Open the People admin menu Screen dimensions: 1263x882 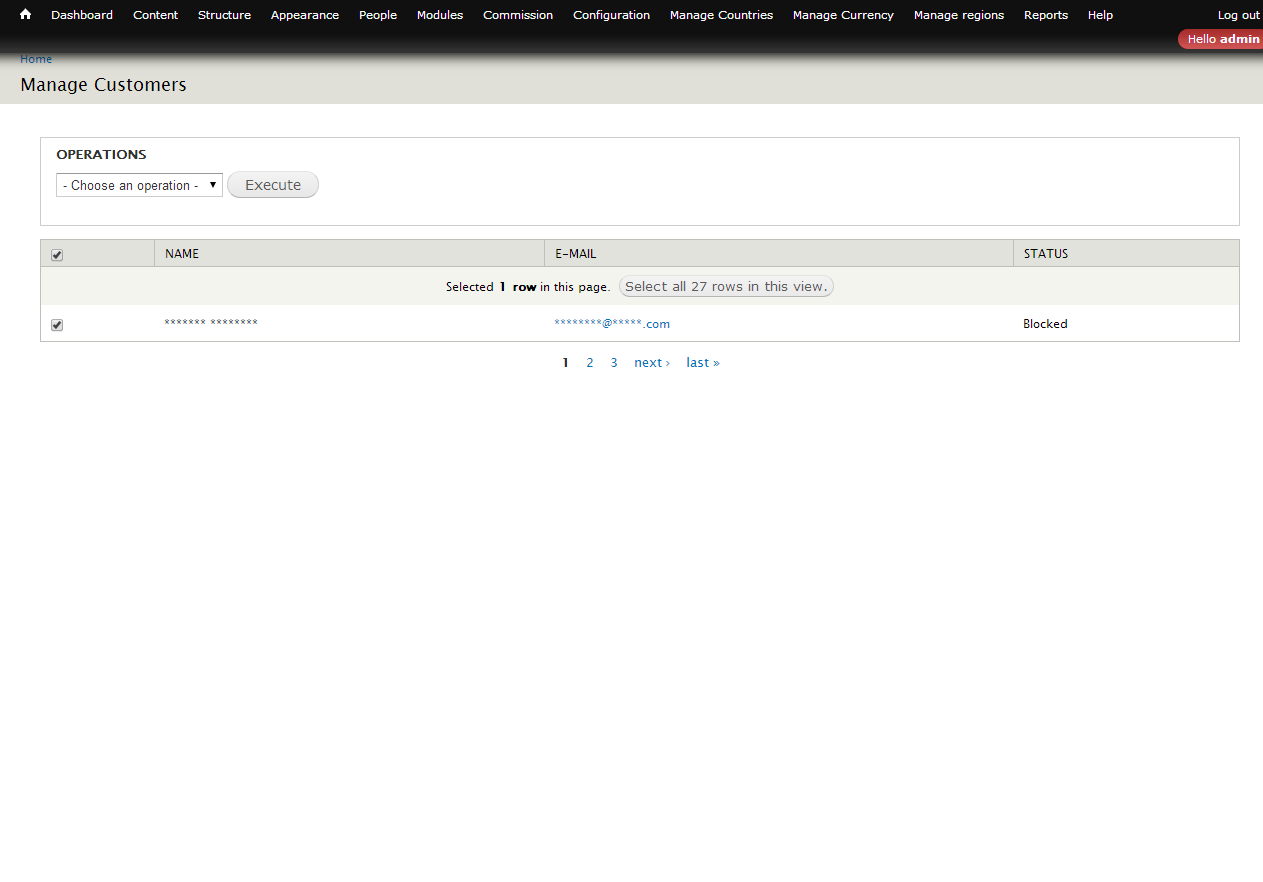pyautogui.click(x=377, y=15)
